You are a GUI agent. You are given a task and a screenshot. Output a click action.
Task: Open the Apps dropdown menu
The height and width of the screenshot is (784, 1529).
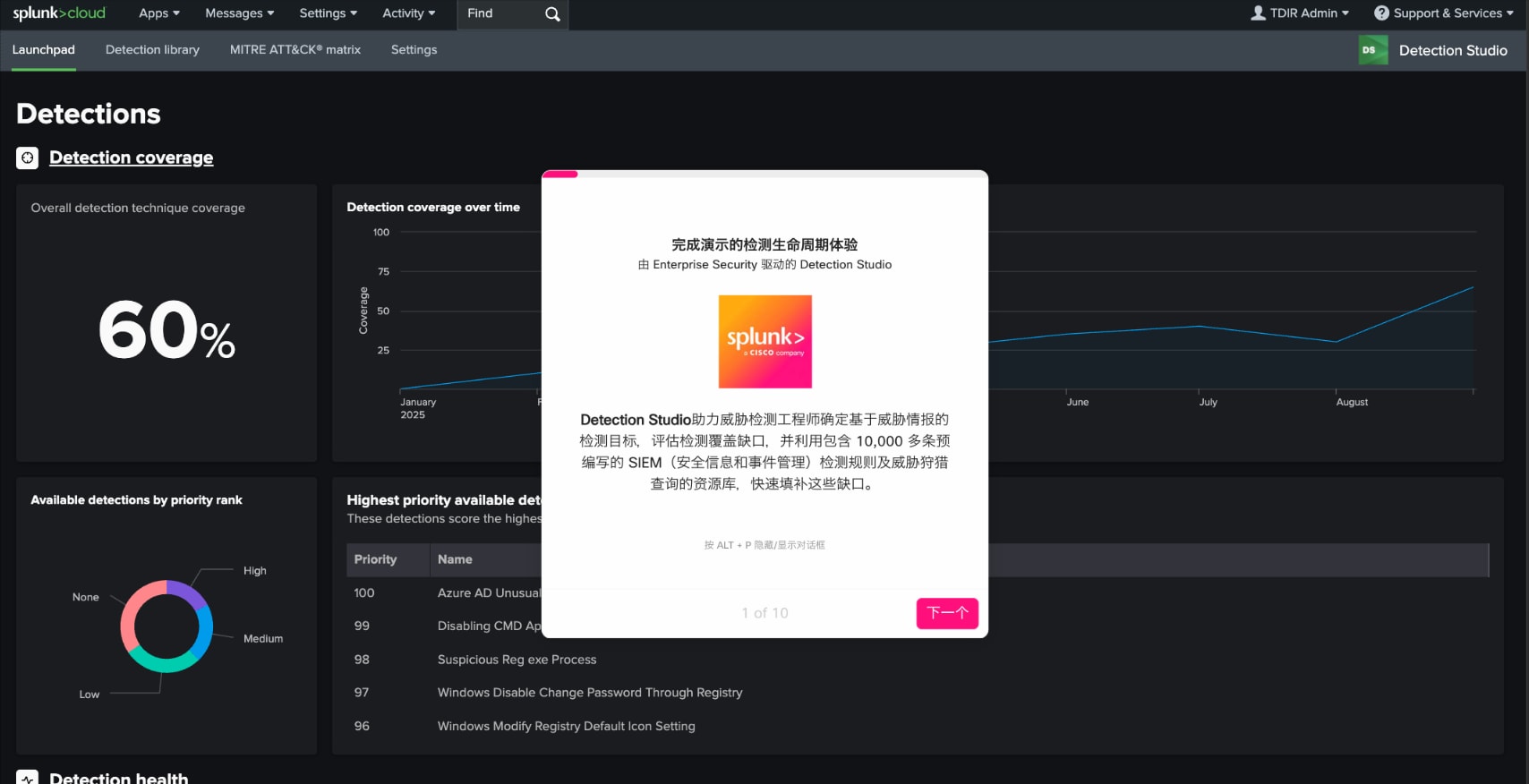click(159, 13)
